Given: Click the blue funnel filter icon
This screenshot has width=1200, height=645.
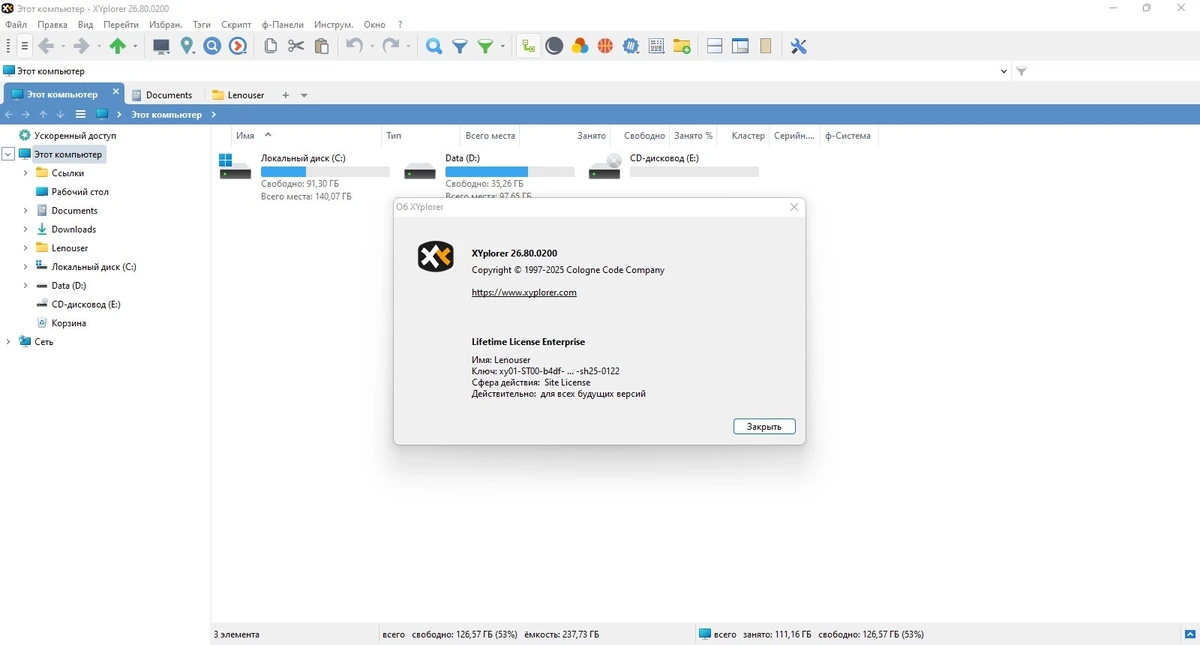Looking at the screenshot, I should [x=460, y=46].
